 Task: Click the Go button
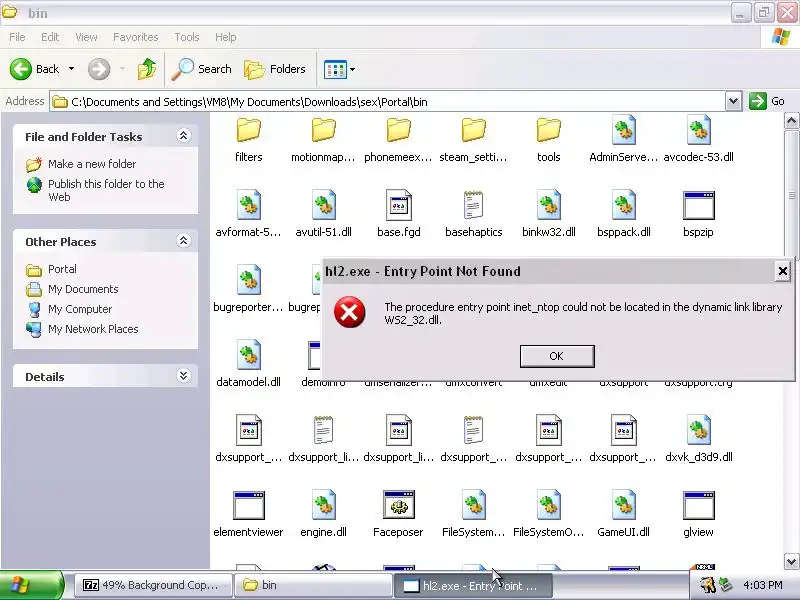(767, 101)
